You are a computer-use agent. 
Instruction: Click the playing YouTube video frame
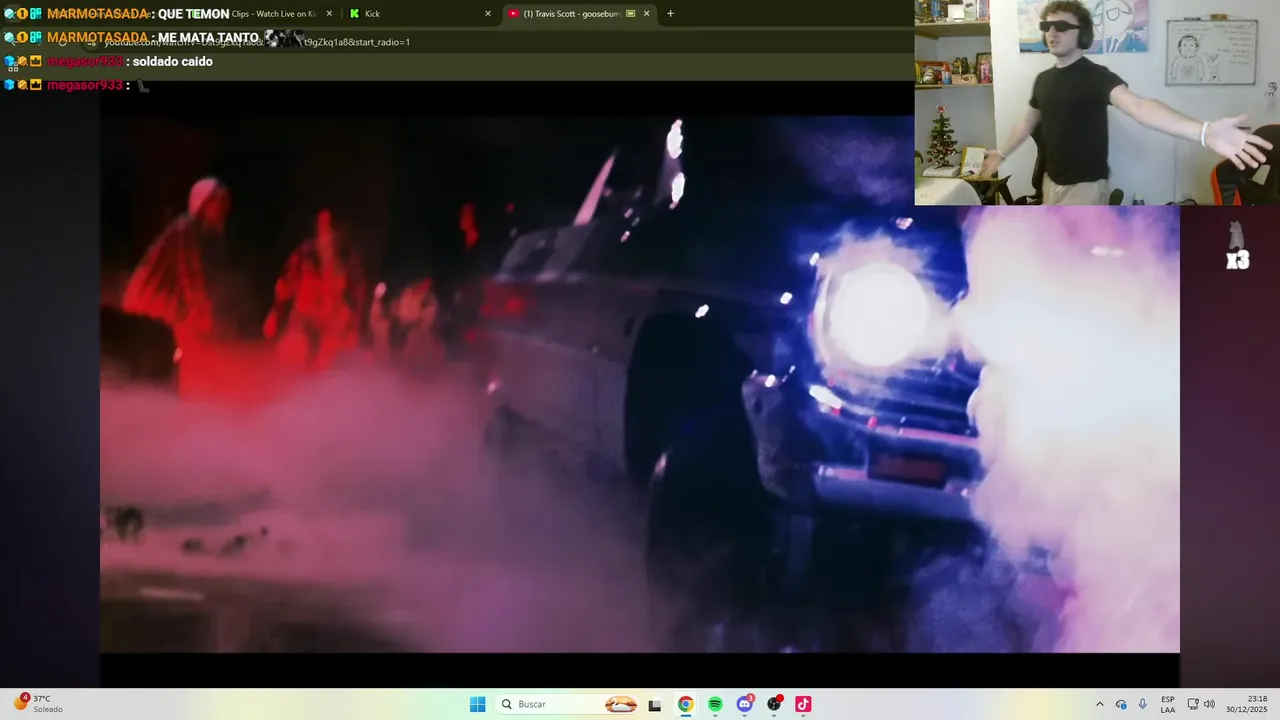640,385
